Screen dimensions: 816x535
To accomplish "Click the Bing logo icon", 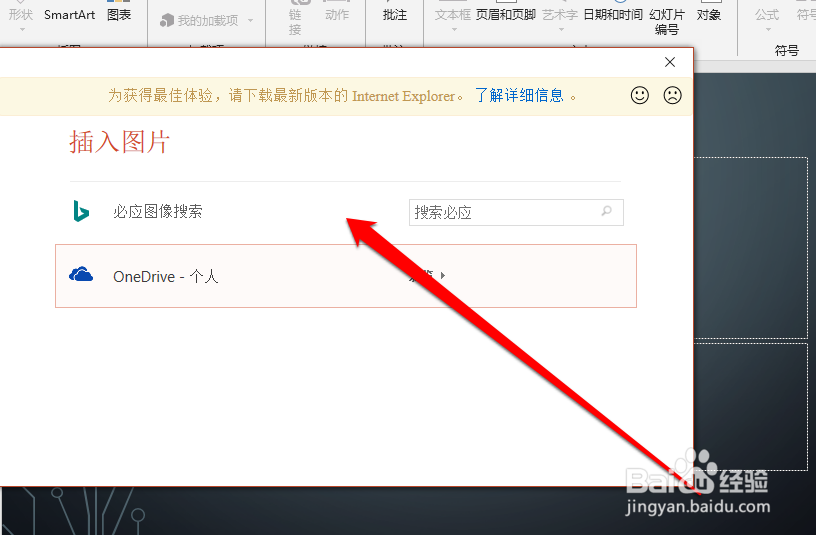I will pyautogui.click(x=81, y=211).
